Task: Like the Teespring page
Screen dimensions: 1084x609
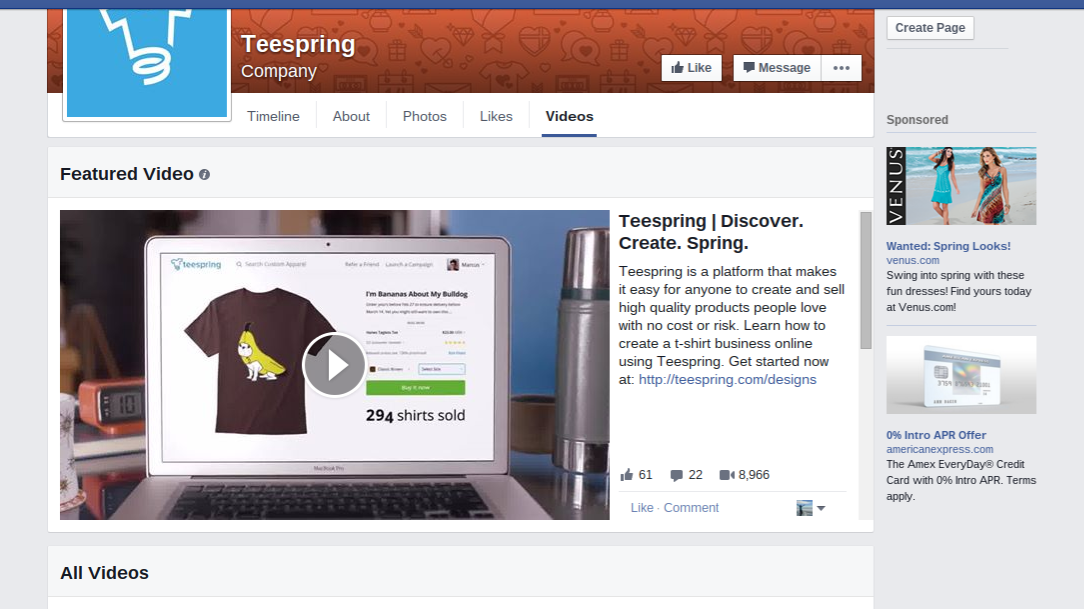Action: [x=691, y=68]
